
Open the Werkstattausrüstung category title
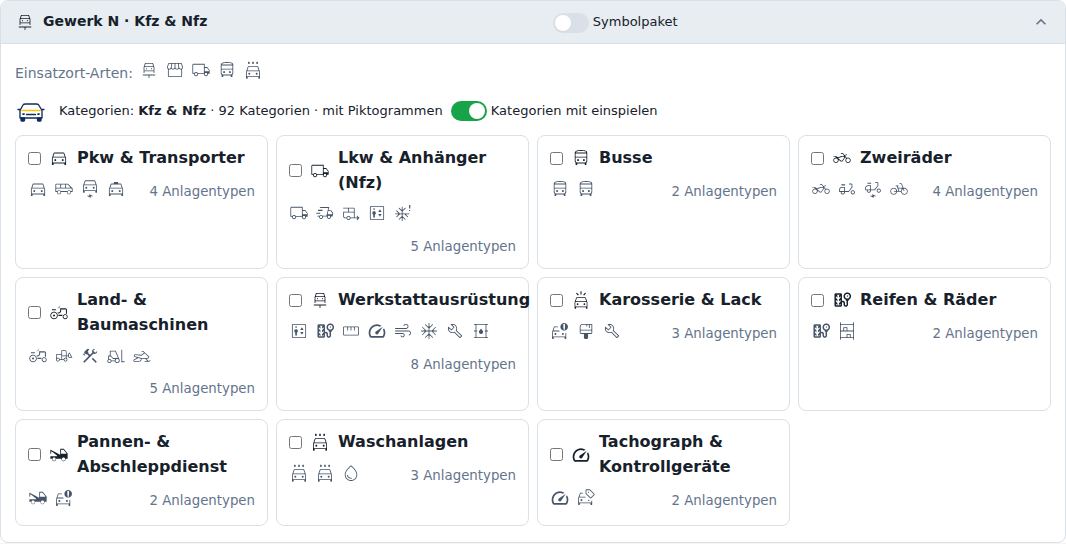point(434,300)
